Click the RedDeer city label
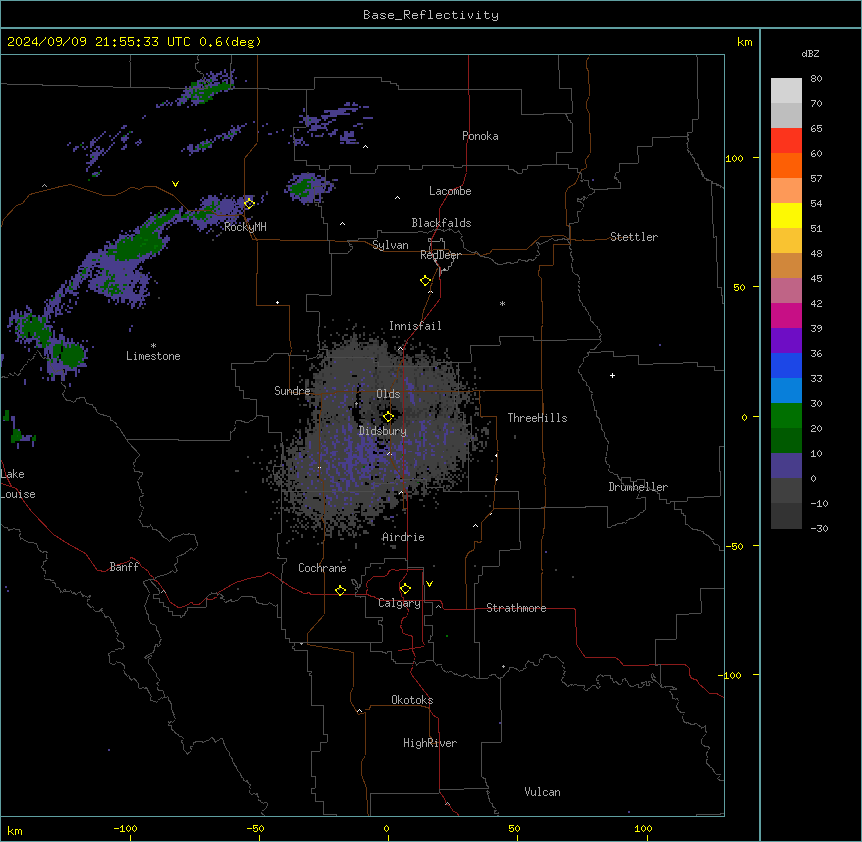 point(440,255)
